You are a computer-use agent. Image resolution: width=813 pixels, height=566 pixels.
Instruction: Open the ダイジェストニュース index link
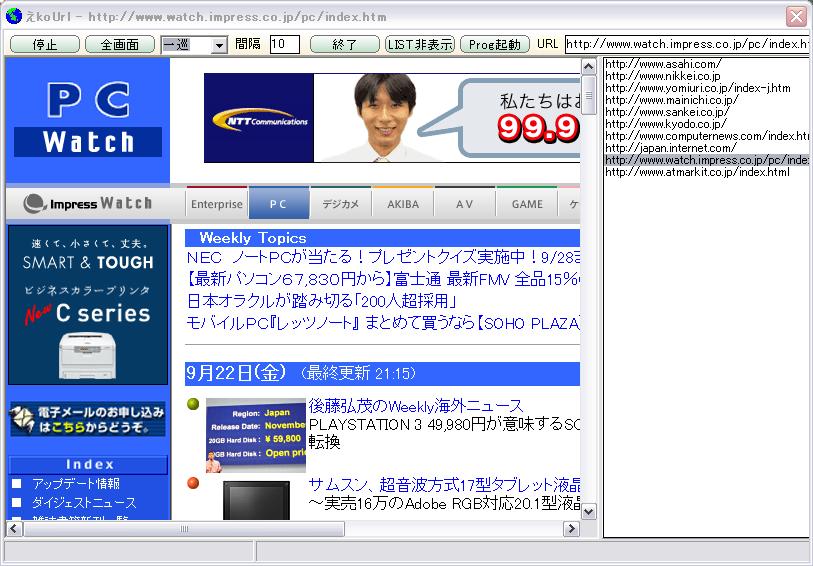84,503
